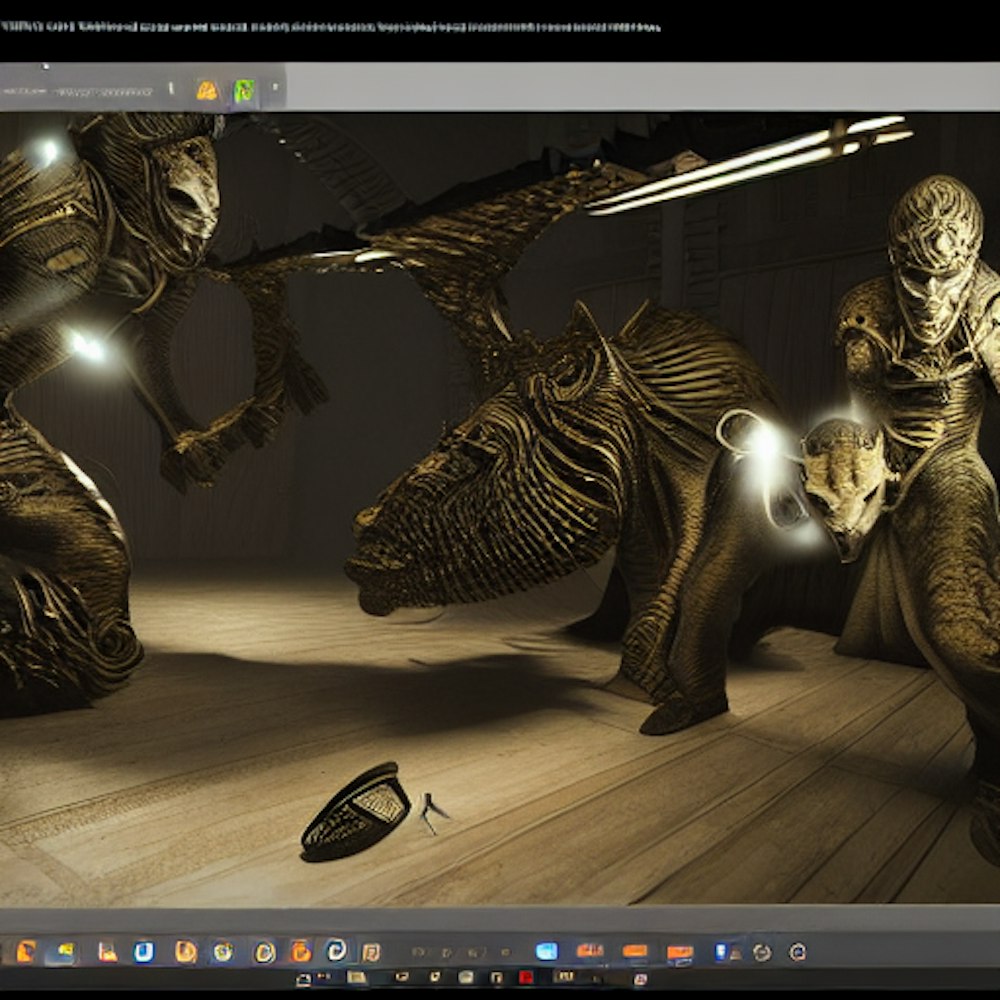Click the red icon in the bottom strip

pyautogui.click(x=525, y=977)
